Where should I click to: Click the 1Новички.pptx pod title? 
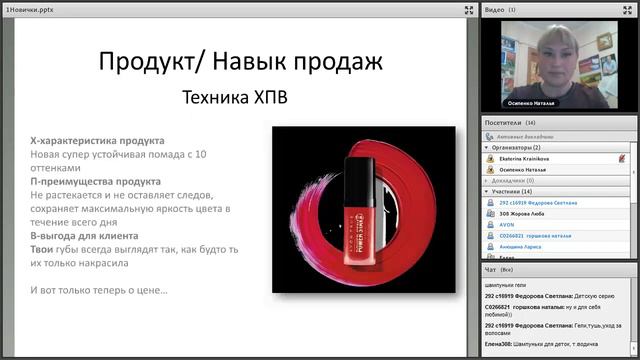[29, 9]
